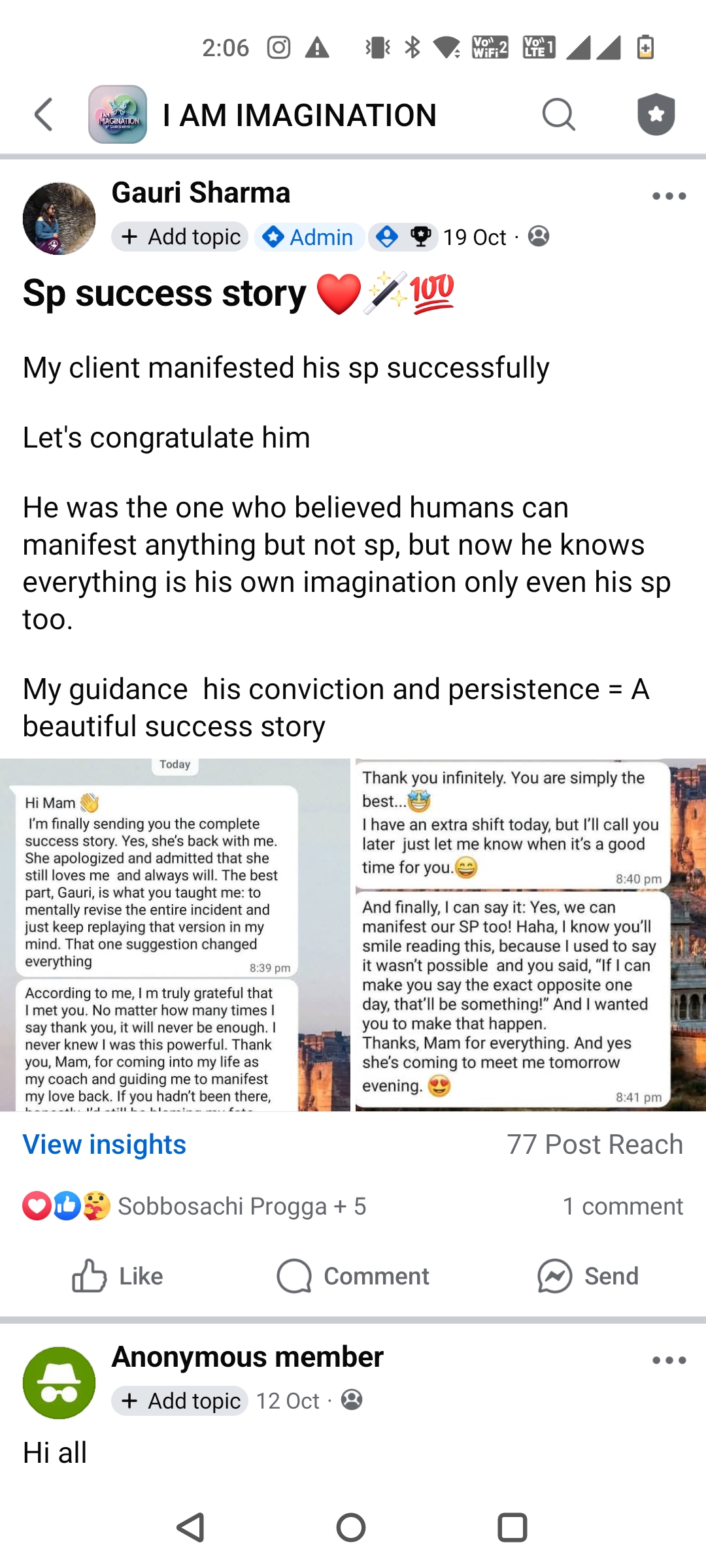Open options menu for Gauri Sharma's post
The image size is (706, 1568).
669,196
